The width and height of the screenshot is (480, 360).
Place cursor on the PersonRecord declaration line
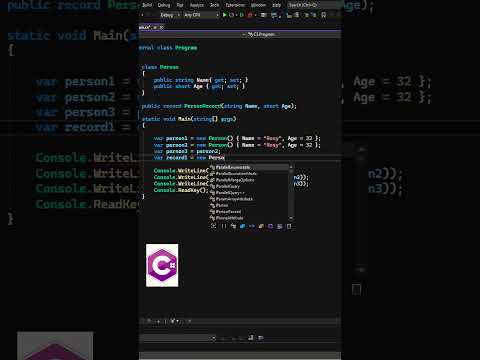click(x=219, y=106)
